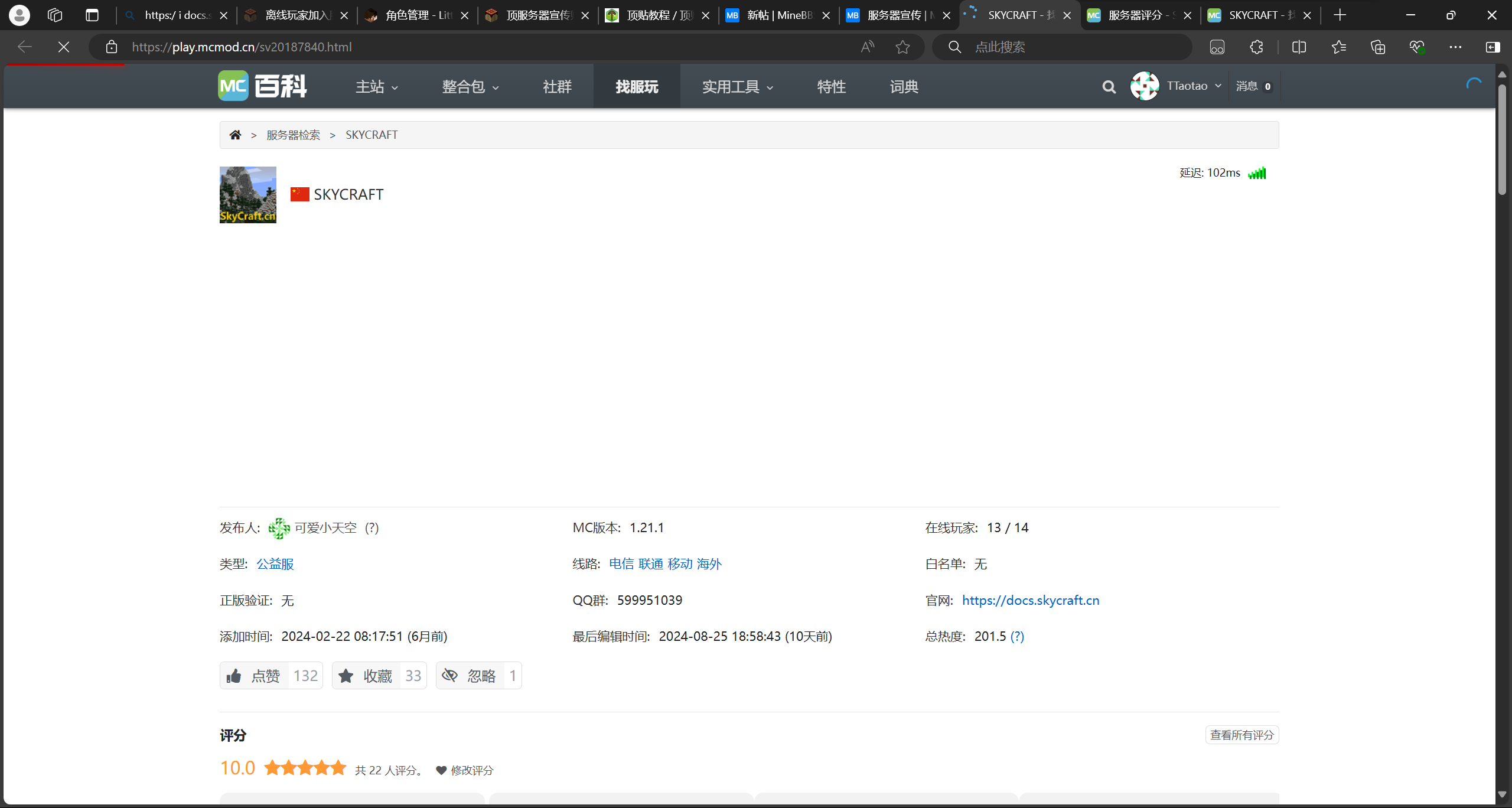Click the site info lock icon

[x=112, y=47]
